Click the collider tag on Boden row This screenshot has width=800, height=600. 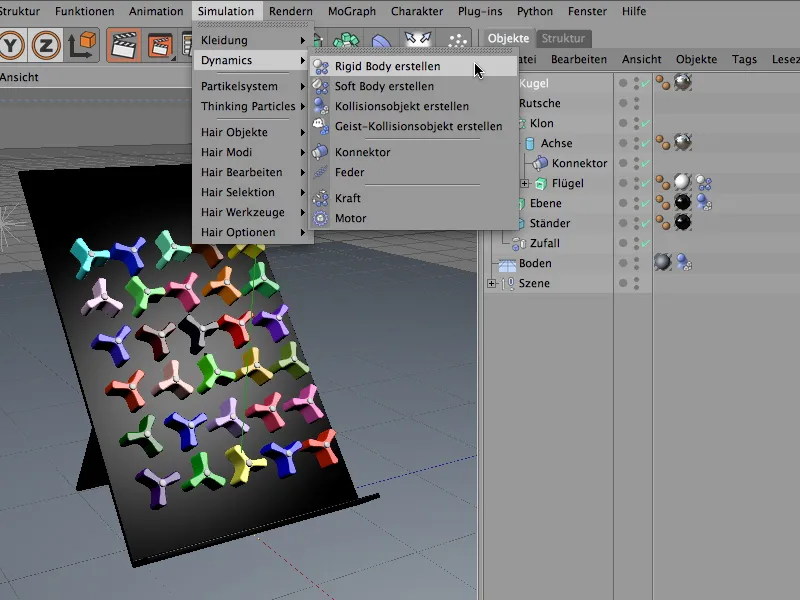[684, 263]
